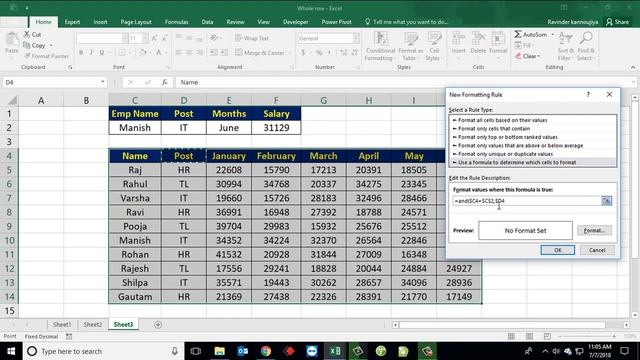Screen dimensions: 640x360
Task: Select 'Format only cells that contain' rule
Action: [x=533, y=129]
